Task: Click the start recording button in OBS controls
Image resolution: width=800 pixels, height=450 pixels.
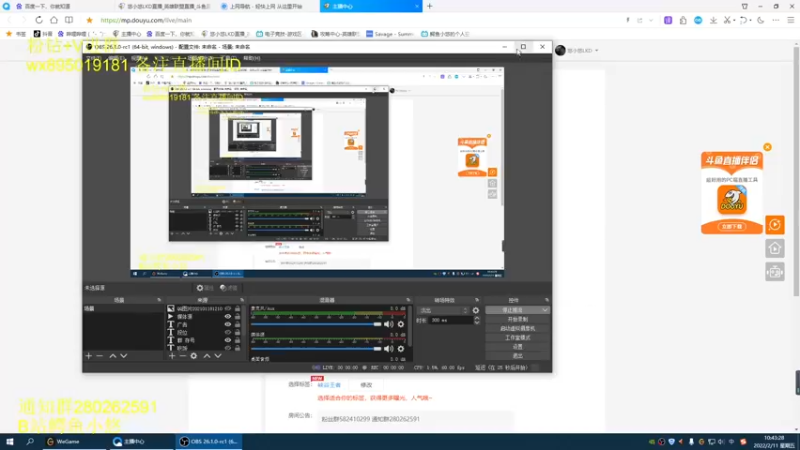Action: [517, 319]
